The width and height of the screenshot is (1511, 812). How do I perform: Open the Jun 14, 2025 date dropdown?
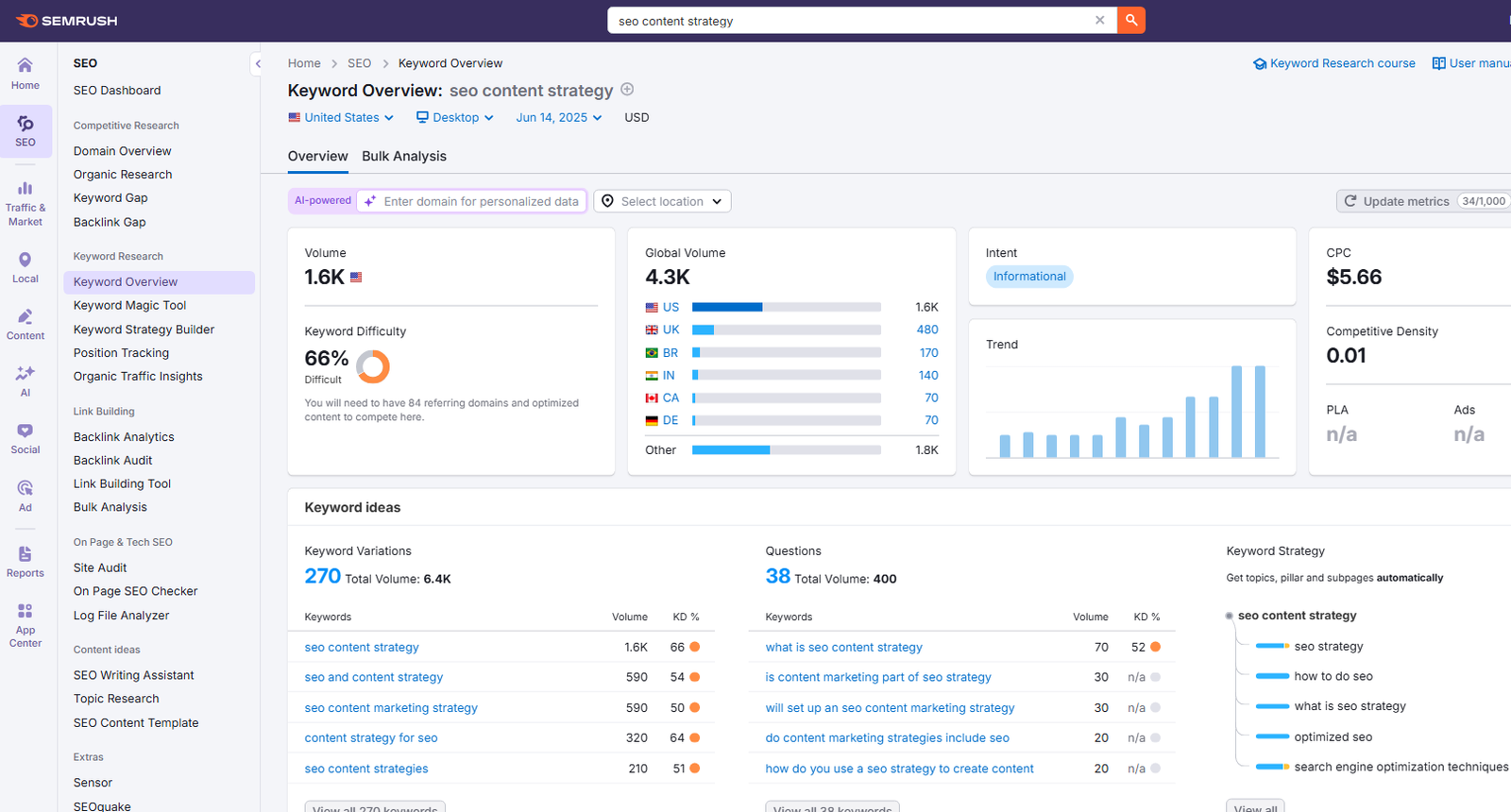[559, 118]
